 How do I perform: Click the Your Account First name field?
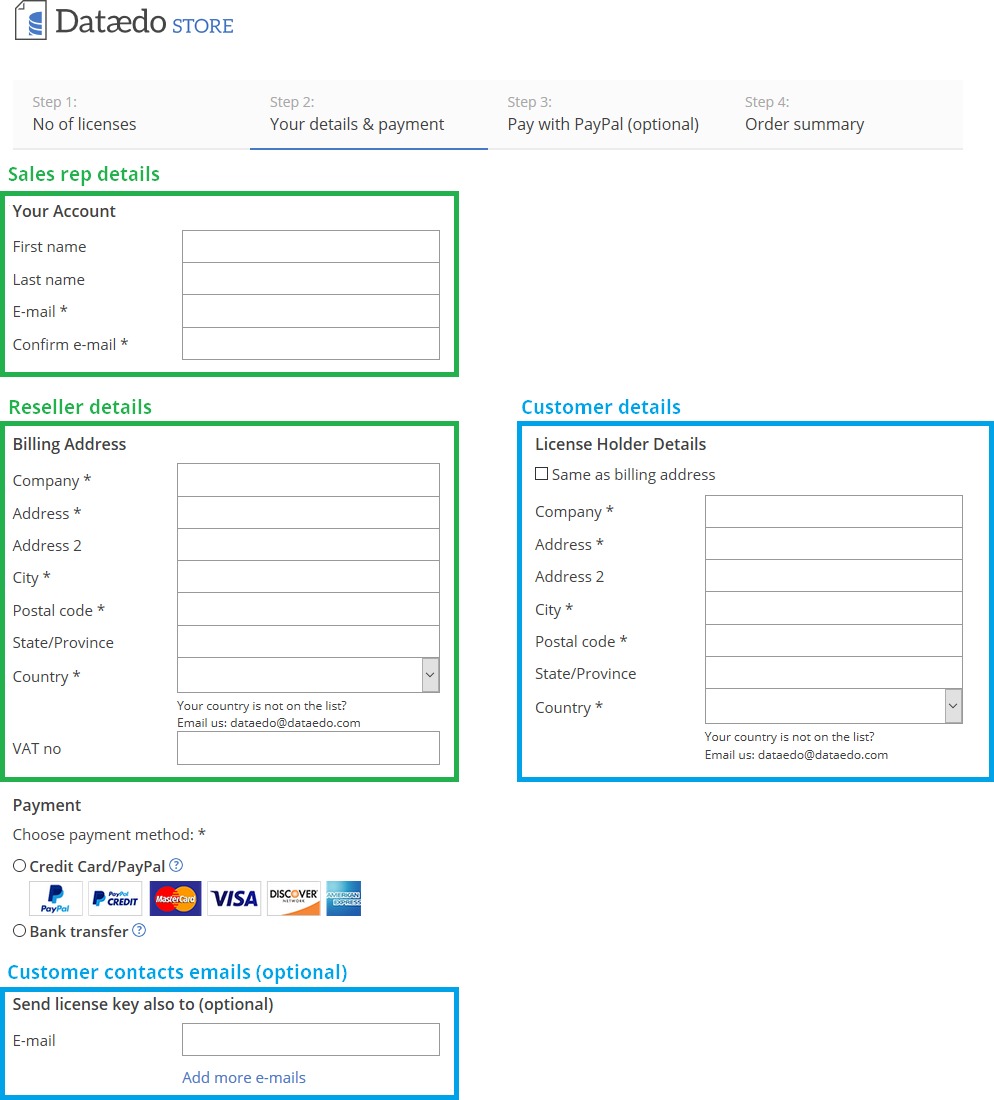point(311,246)
